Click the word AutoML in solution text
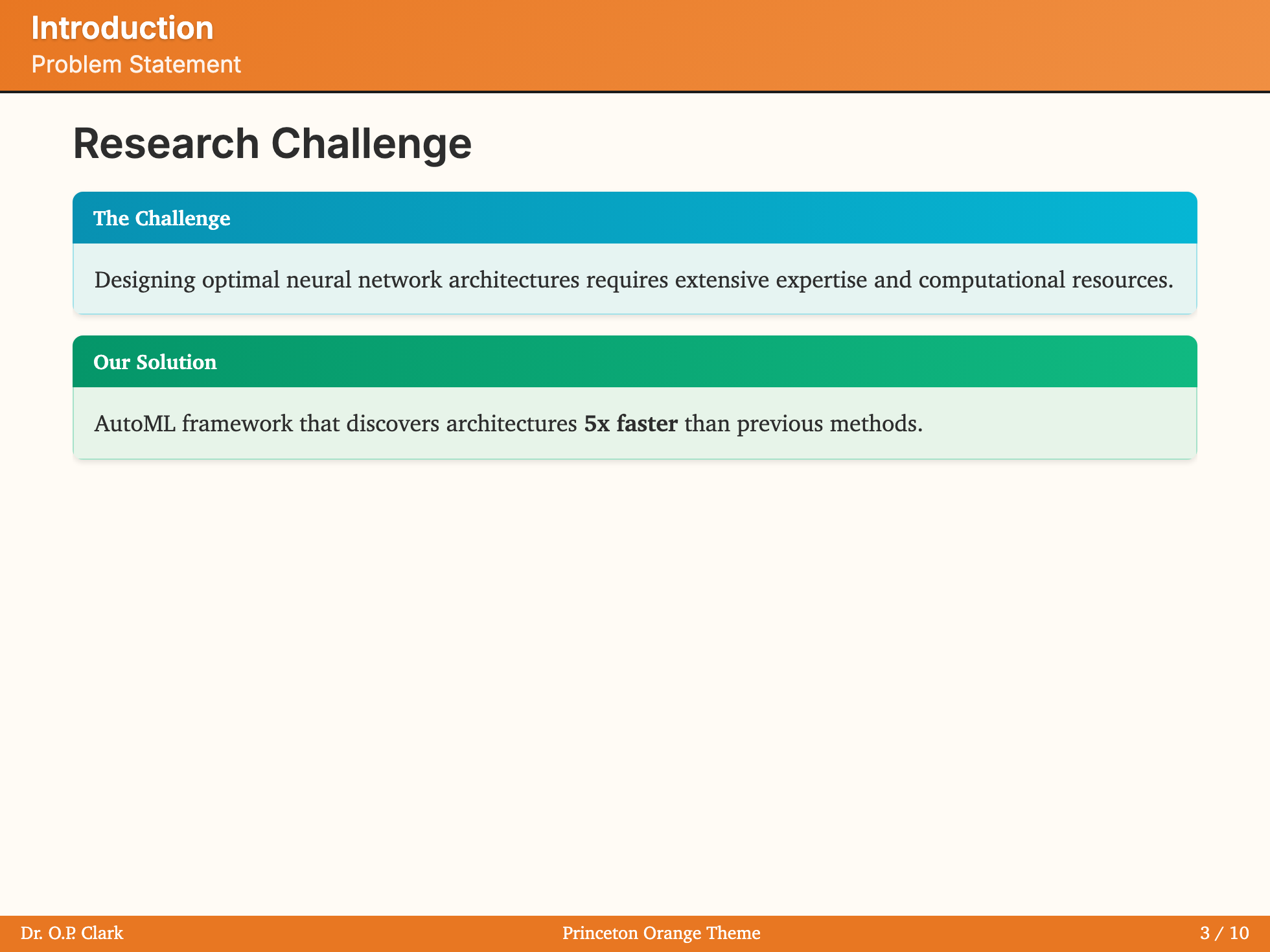 click(135, 424)
